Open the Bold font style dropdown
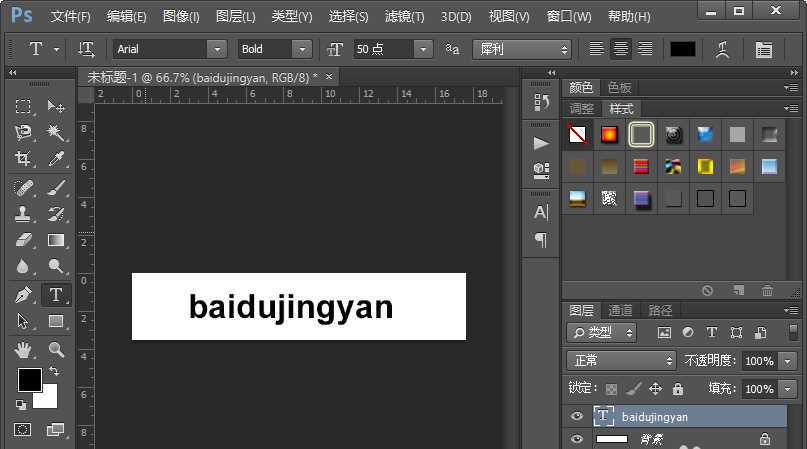Screen dimensions: 807x449 pos(302,49)
